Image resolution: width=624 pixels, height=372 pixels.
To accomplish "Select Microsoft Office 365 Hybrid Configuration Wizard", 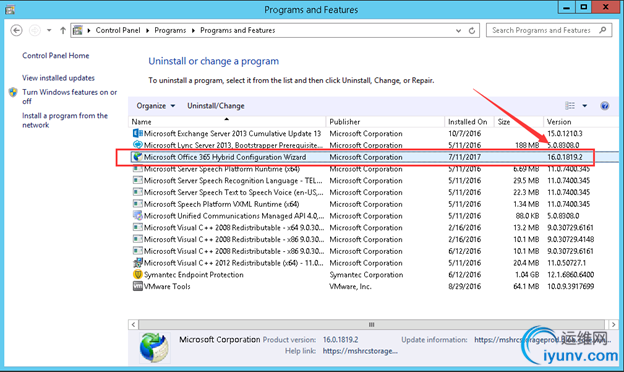I will tap(225, 157).
